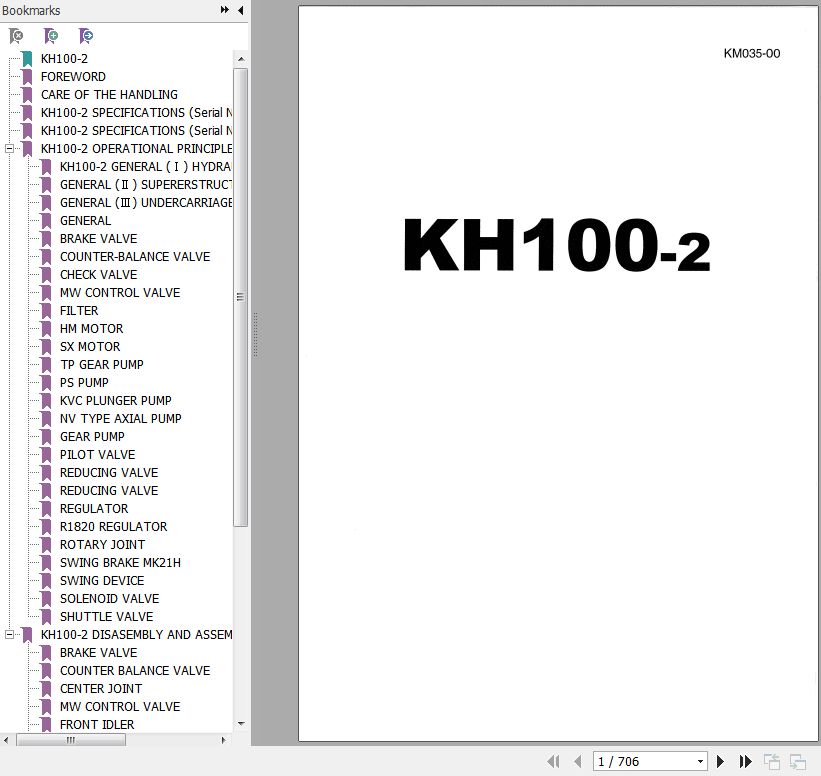
Task: Click the last window layout icon at bottom-right corner
Action: click(798, 761)
